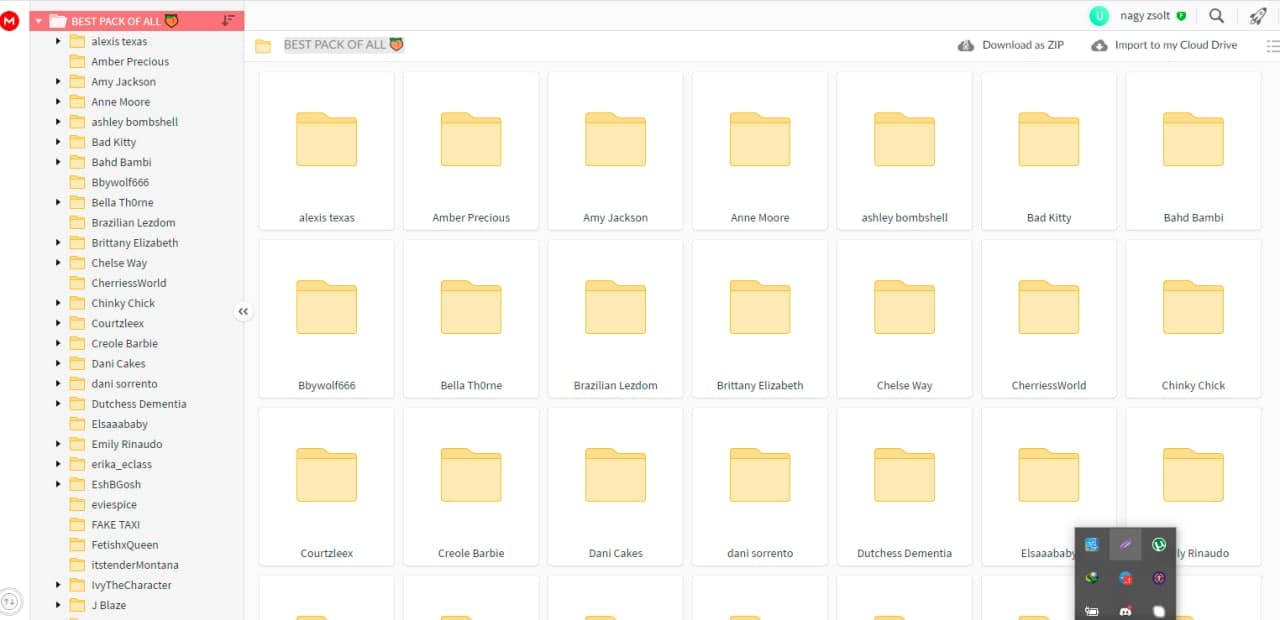Click the rocket icon in top bar
The width and height of the screenshot is (1280, 620).
(x=1258, y=16)
